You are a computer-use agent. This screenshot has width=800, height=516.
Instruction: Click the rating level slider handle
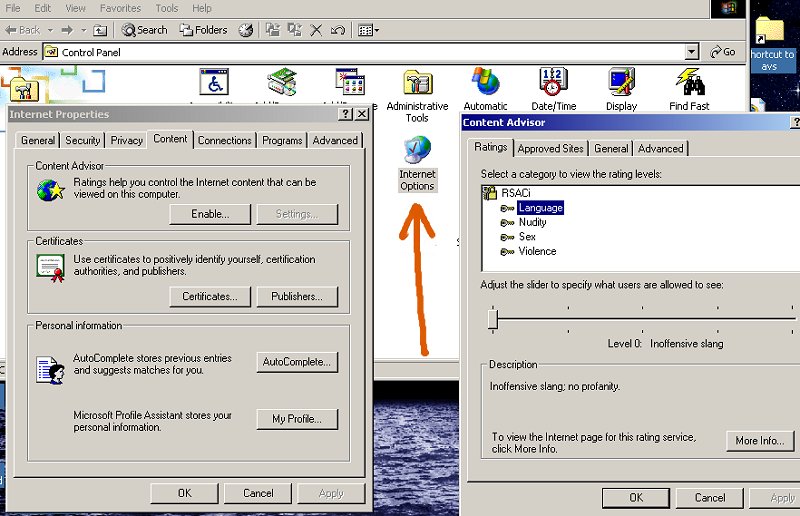click(x=493, y=319)
